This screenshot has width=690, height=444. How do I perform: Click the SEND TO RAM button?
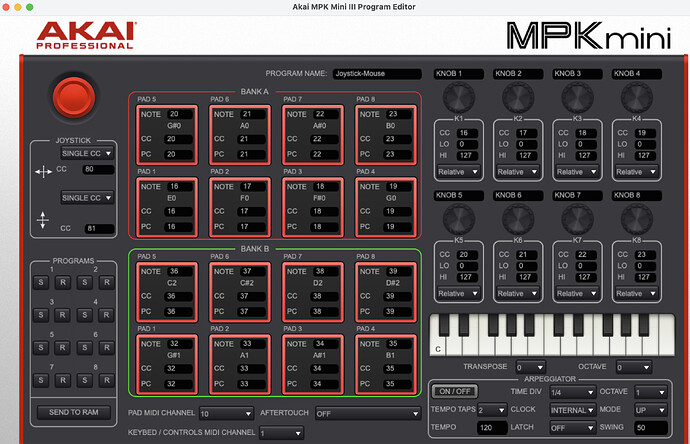(x=73, y=412)
